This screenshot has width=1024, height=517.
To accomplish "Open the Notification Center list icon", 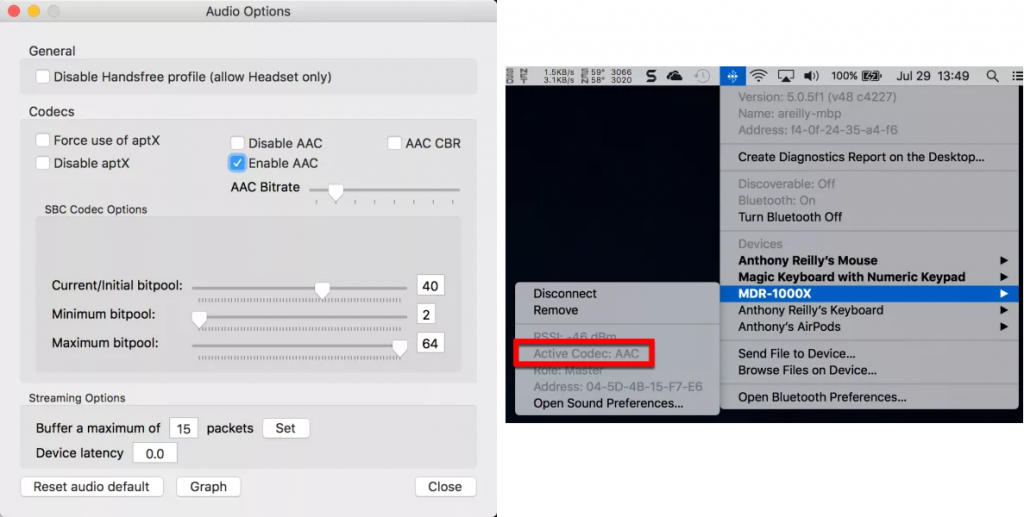I will [x=1017, y=76].
